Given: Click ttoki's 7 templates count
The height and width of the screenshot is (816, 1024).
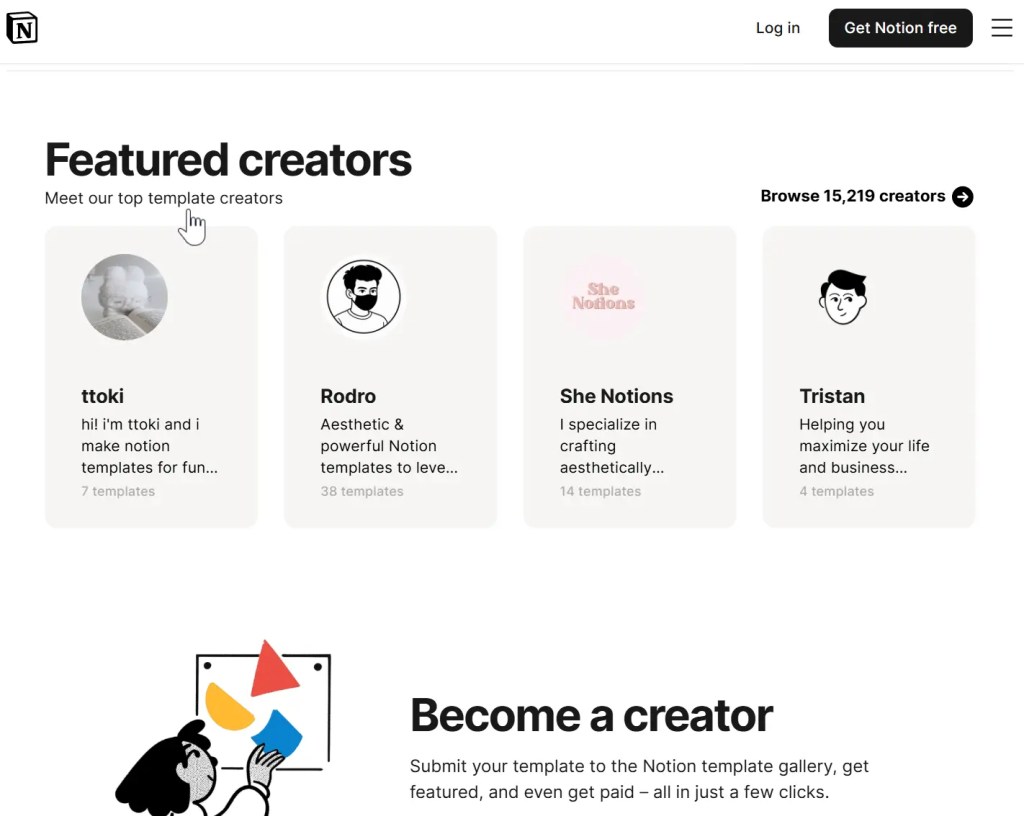Looking at the screenshot, I should 118,491.
